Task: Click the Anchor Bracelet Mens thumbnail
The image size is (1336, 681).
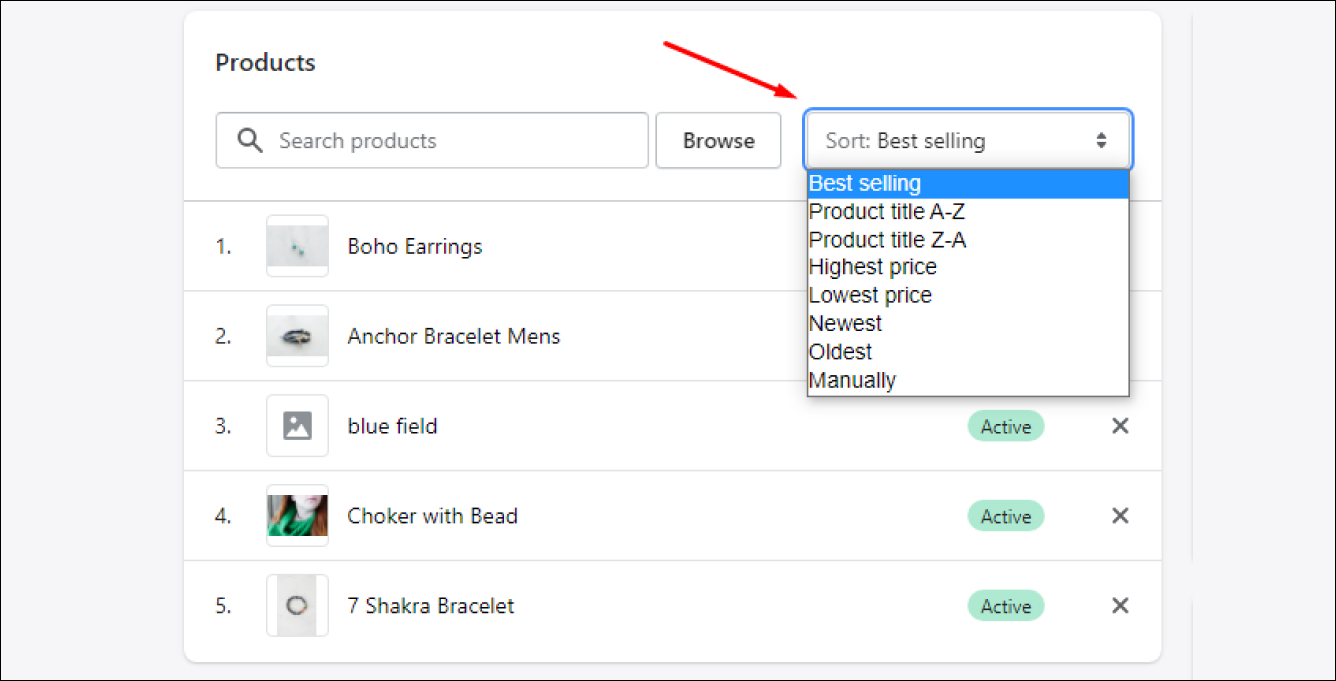Action: pyautogui.click(x=297, y=336)
